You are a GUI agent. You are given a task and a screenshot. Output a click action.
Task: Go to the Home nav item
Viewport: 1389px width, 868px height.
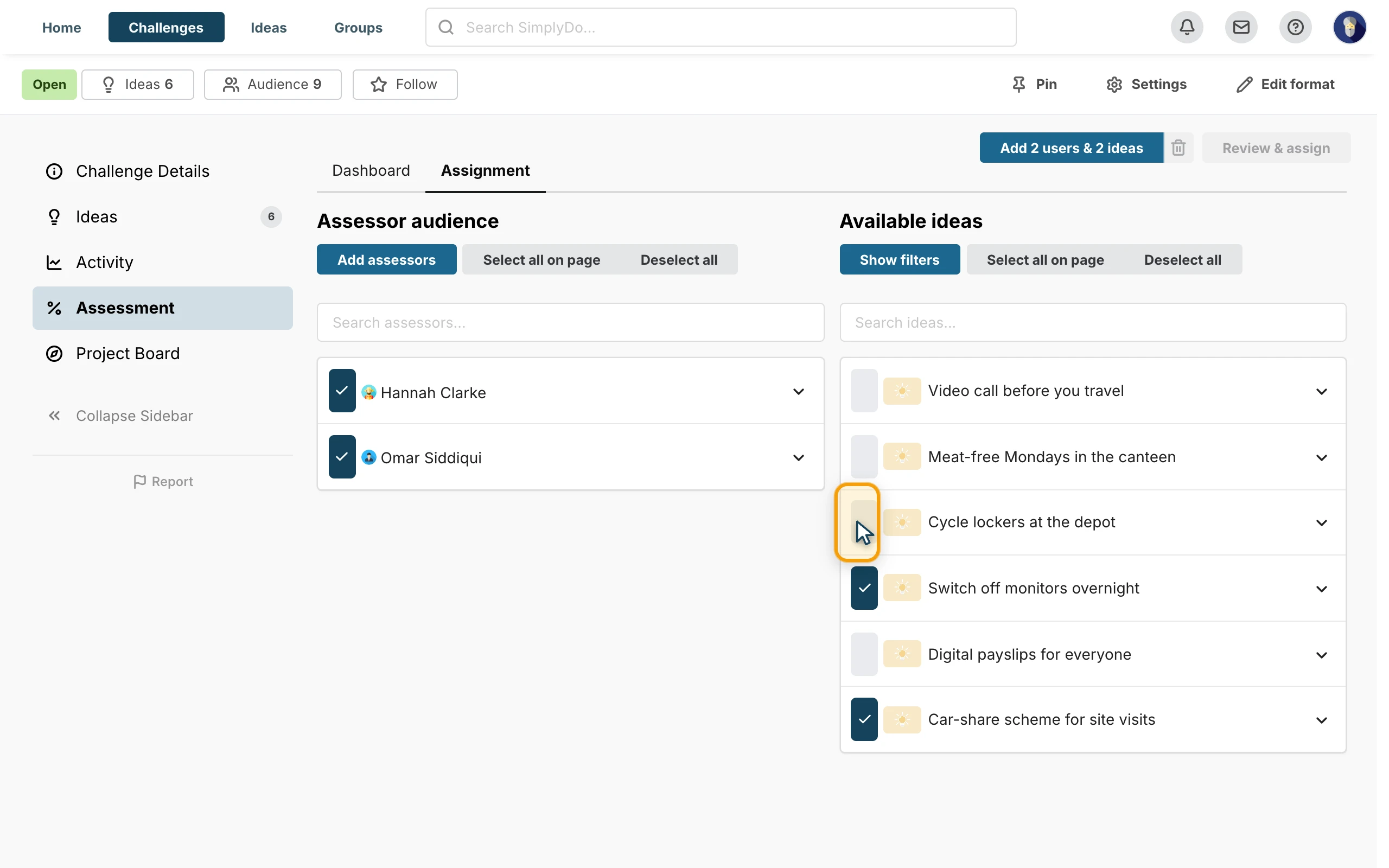pos(61,27)
